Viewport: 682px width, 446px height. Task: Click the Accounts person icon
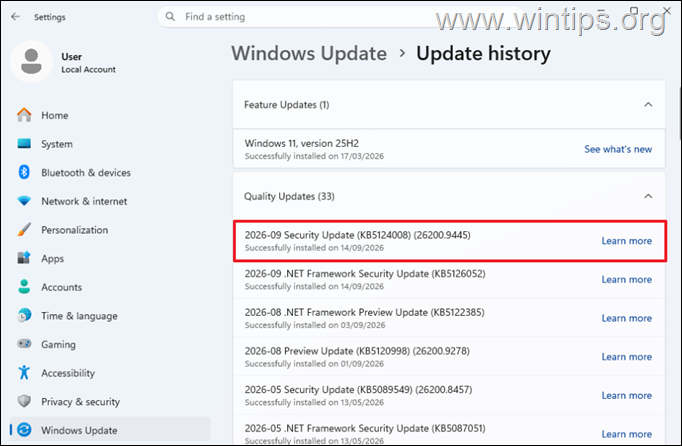pos(24,287)
